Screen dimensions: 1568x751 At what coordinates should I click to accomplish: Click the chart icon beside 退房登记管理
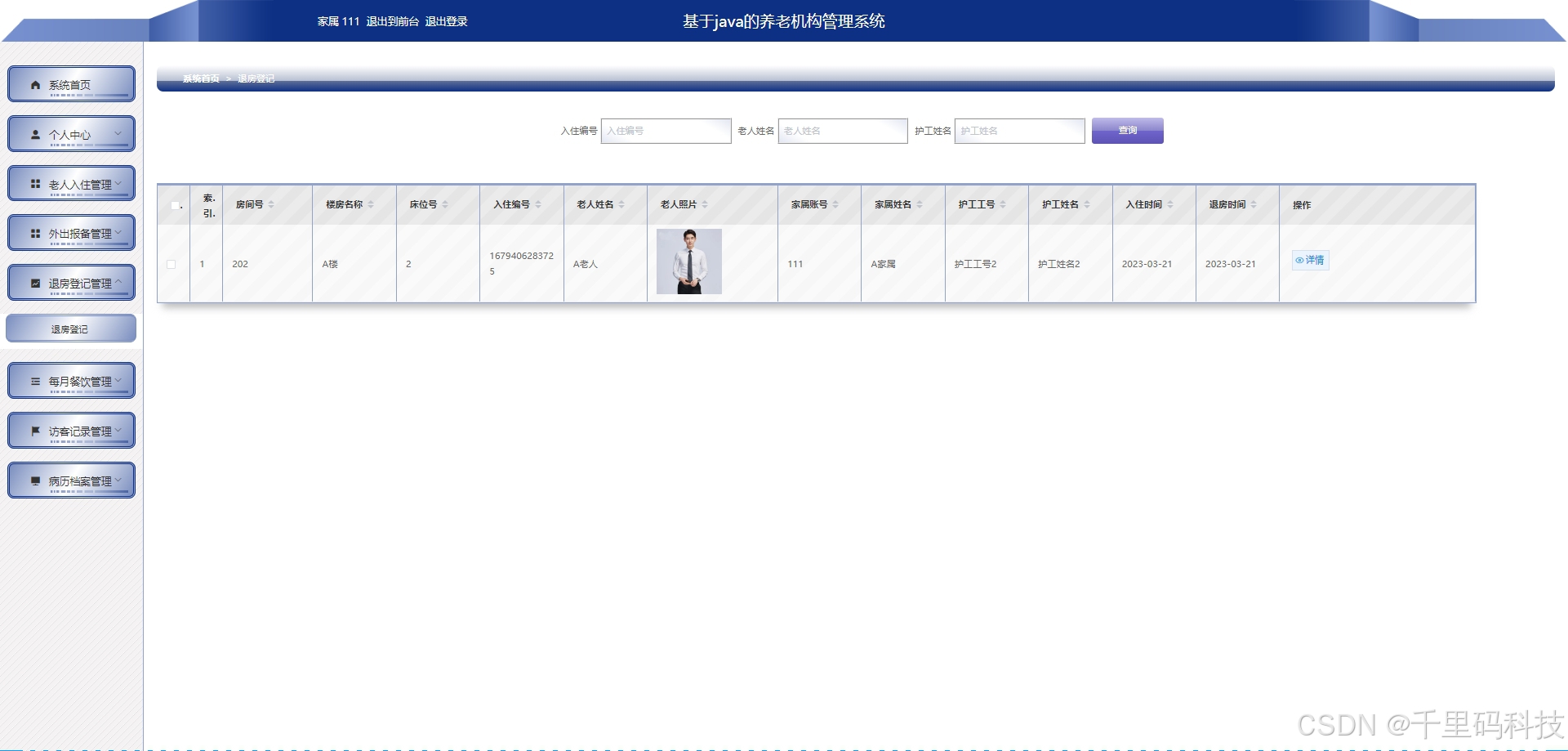click(35, 284)
